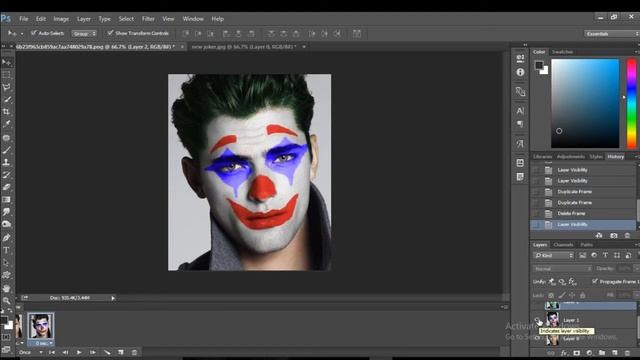
Task: Create a new group folder in Layers panel
Action: pyautogui.click(x=602, y=353)
